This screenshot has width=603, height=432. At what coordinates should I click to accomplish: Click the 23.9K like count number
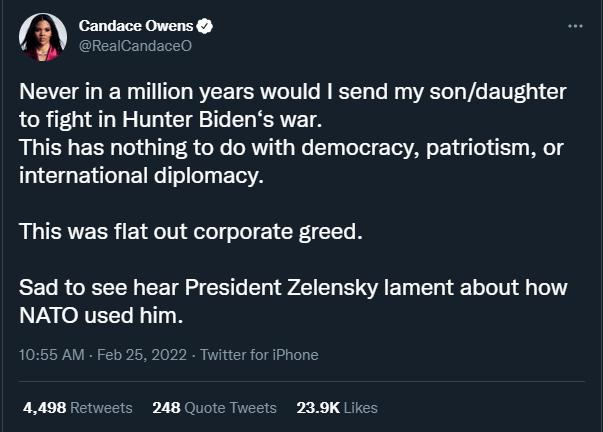click(318, 407)
